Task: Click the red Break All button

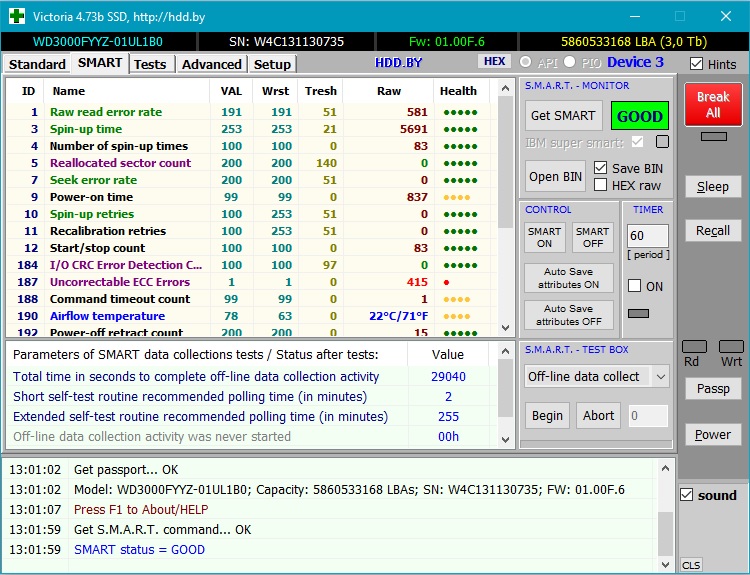Action: [713, 105]
